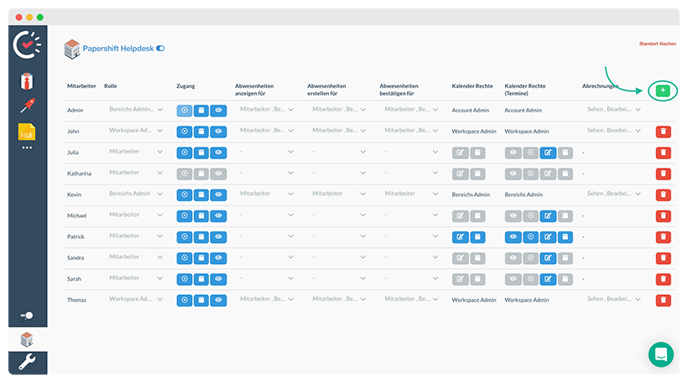Toggle calendar access icon for Michael
The image size is (688, 383).
pyautogui.click(x=201, y=215)
